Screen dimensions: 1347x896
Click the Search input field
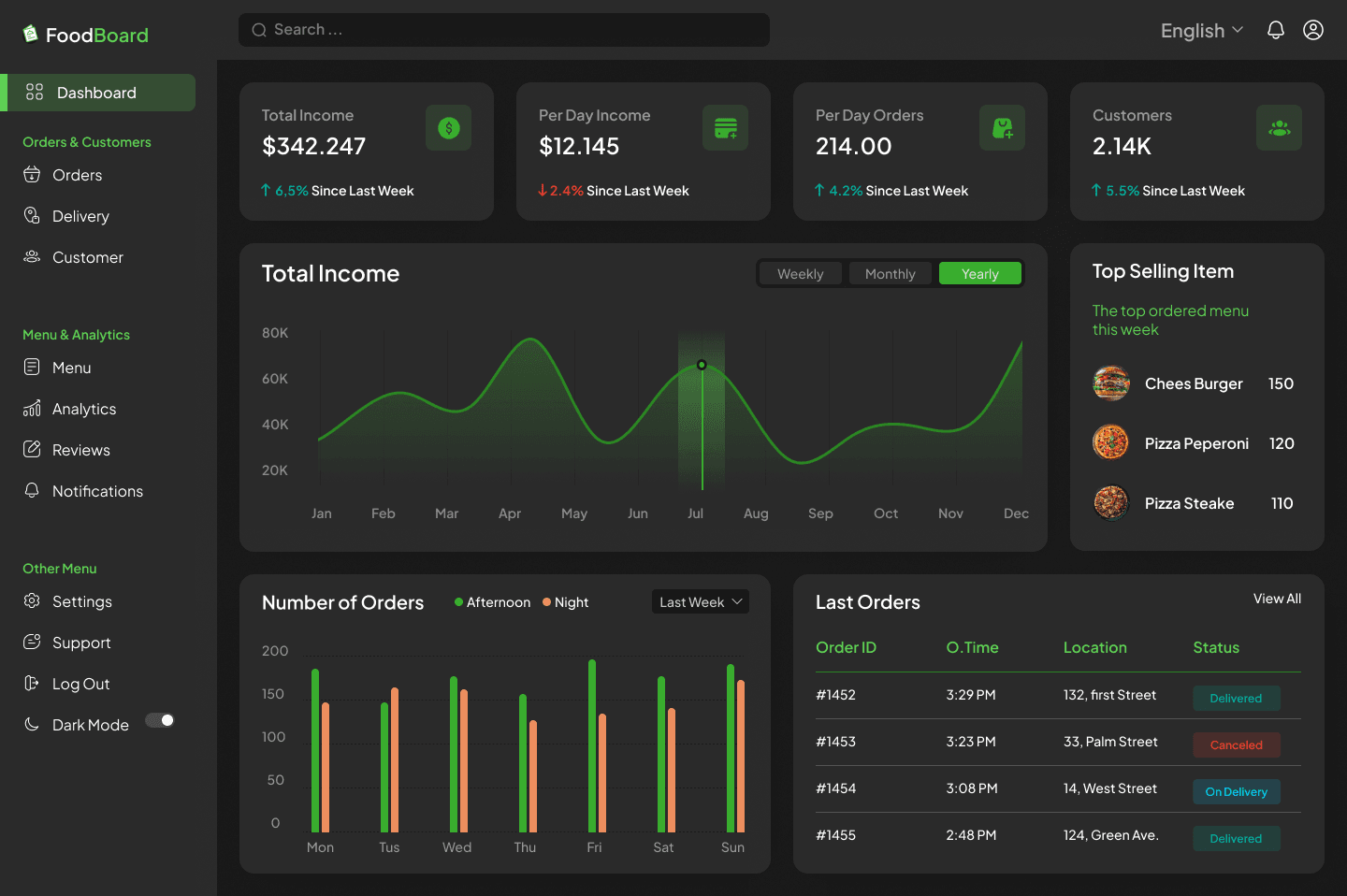(x=503, y=30)
